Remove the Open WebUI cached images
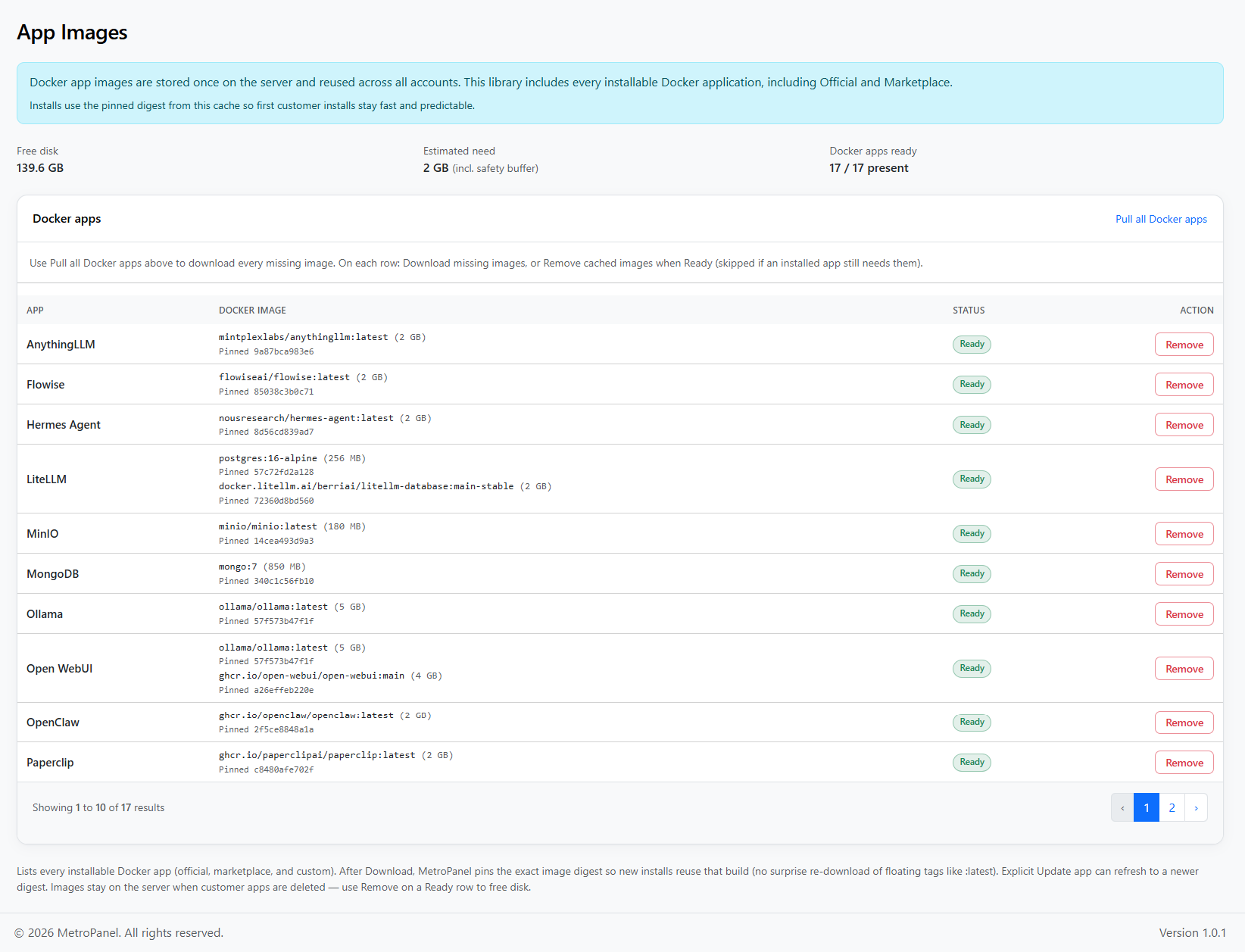The image size is (1245, 952). coord(1184,669)
